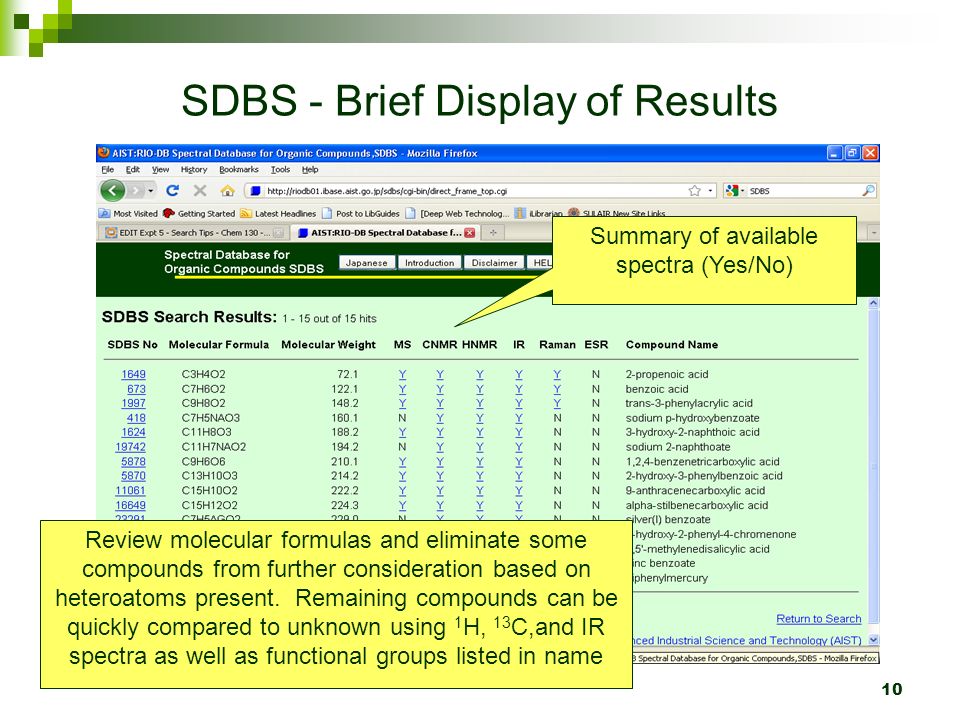Go to the Home page icon
Image resolution: width=960 pixels, height=720 pixels.
[227, 191]
